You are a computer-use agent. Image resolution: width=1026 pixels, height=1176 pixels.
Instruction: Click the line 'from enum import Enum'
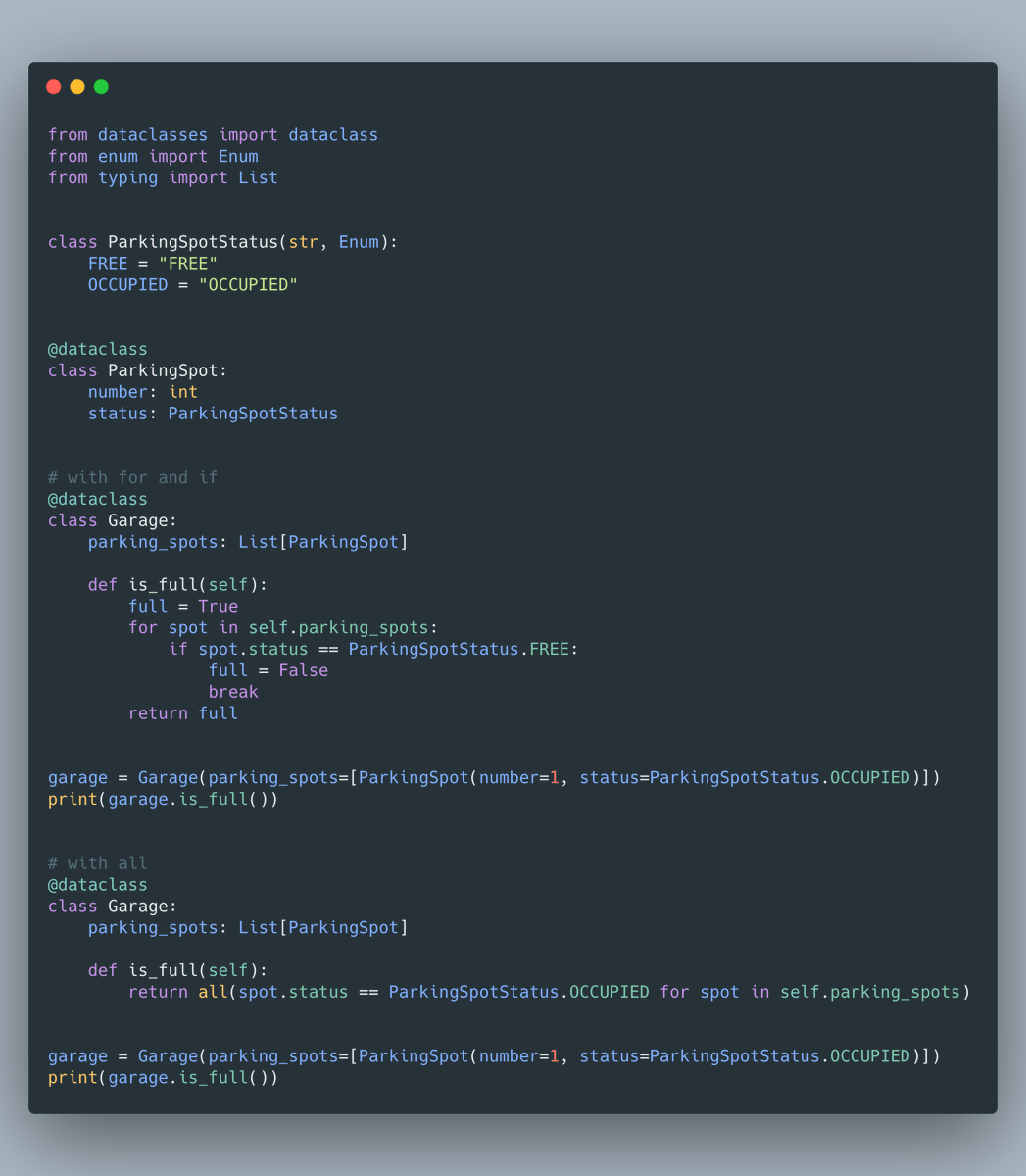click(x=153, y=157)
